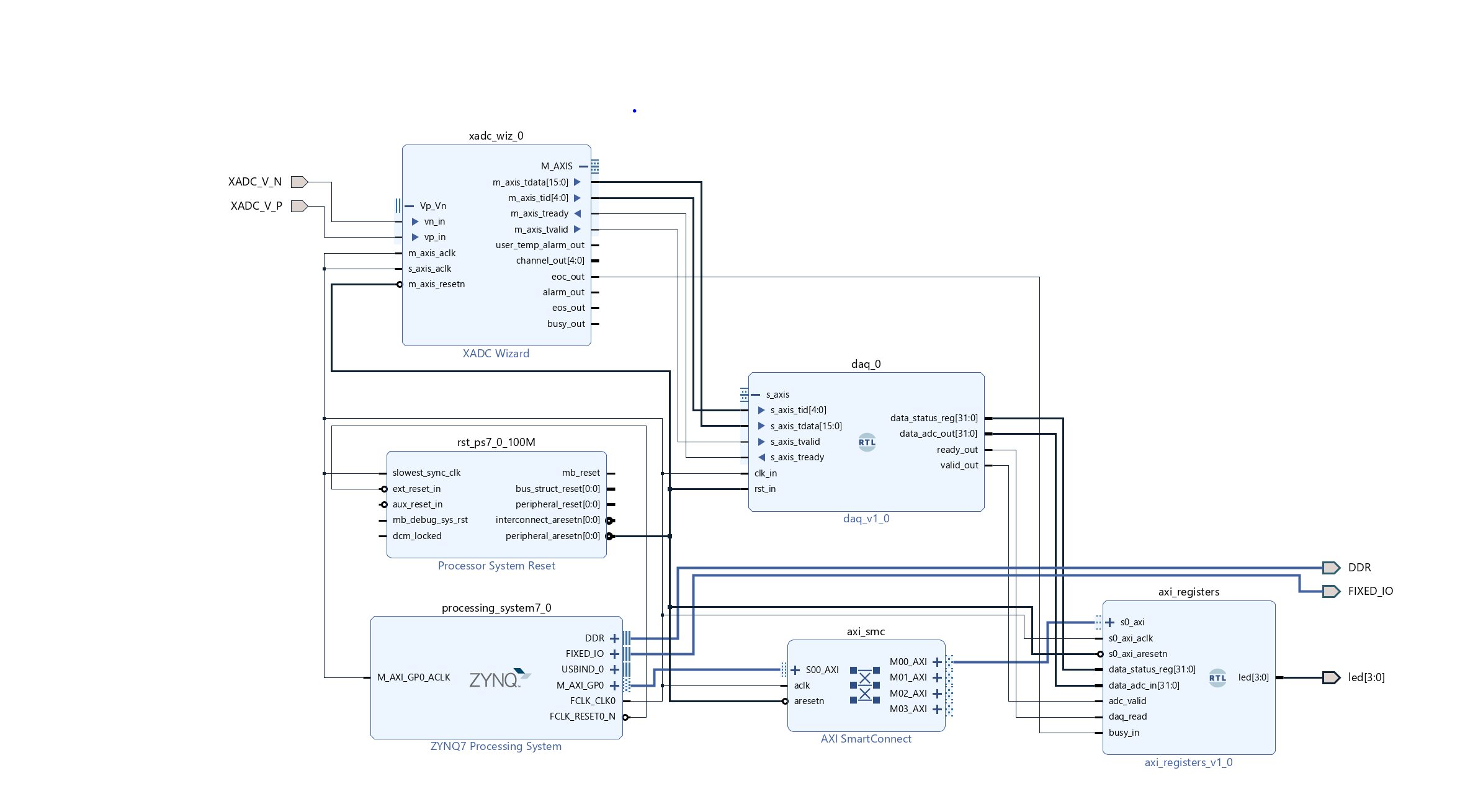Expand the DDR interface plus on ZYNQ

[614, 638]
